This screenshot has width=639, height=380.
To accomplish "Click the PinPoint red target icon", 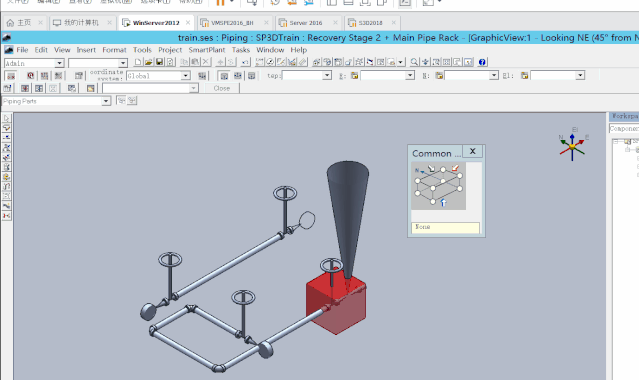I will coord(31,75).
